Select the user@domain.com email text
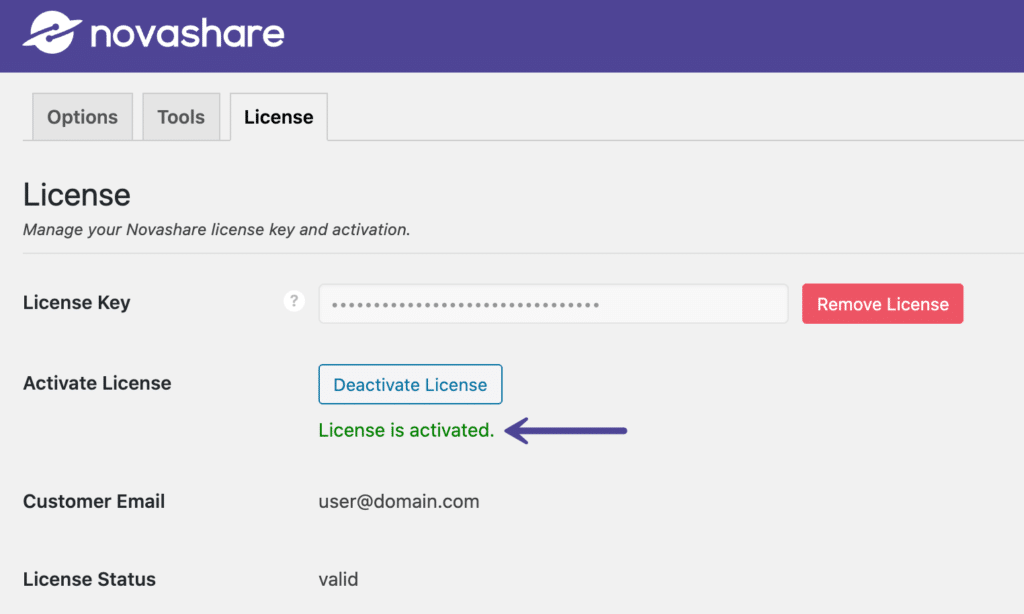 (399, 501)
